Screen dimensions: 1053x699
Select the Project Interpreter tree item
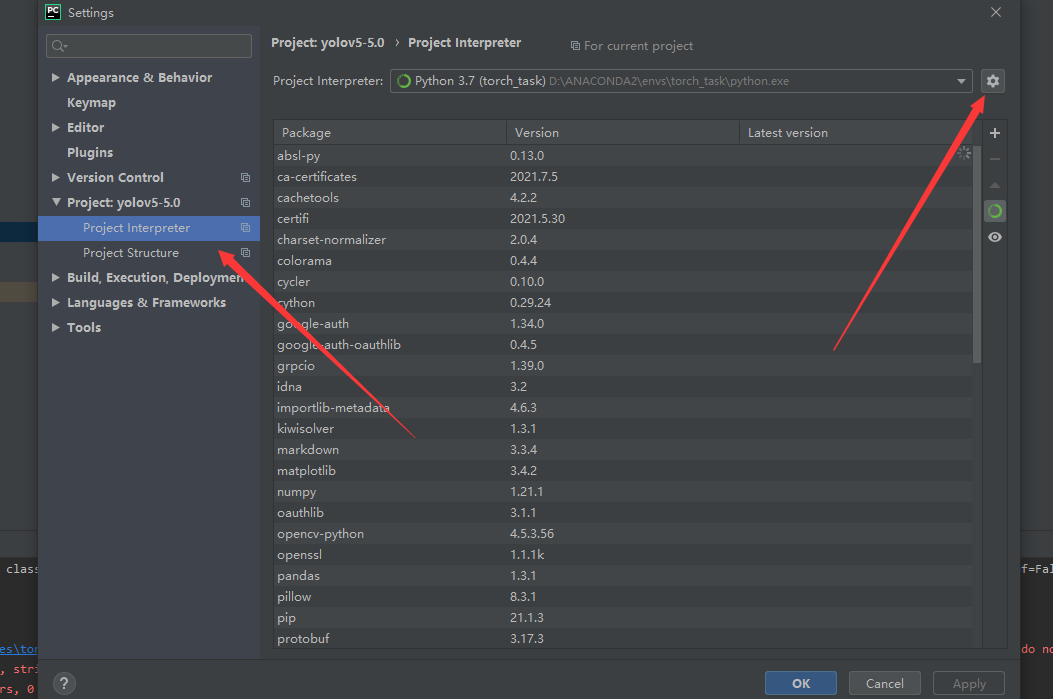[149, 228]
